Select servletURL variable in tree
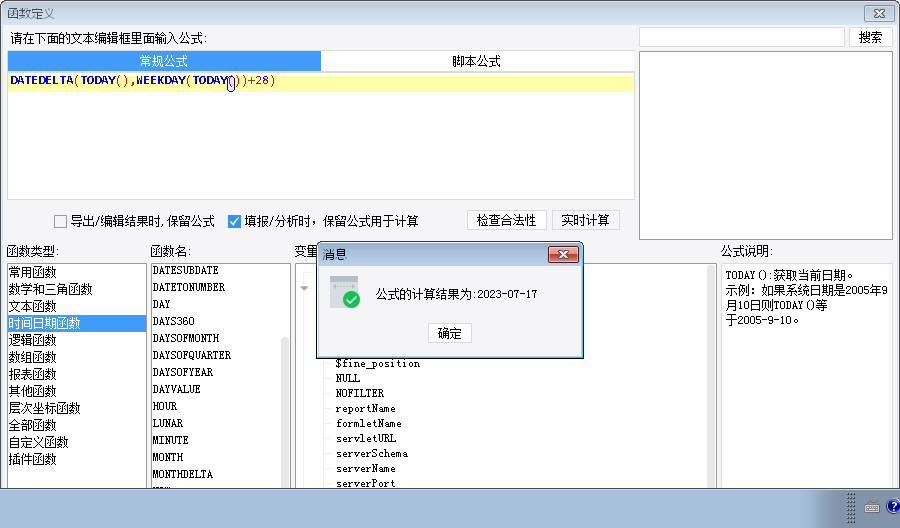 click(x=366, y=438)
